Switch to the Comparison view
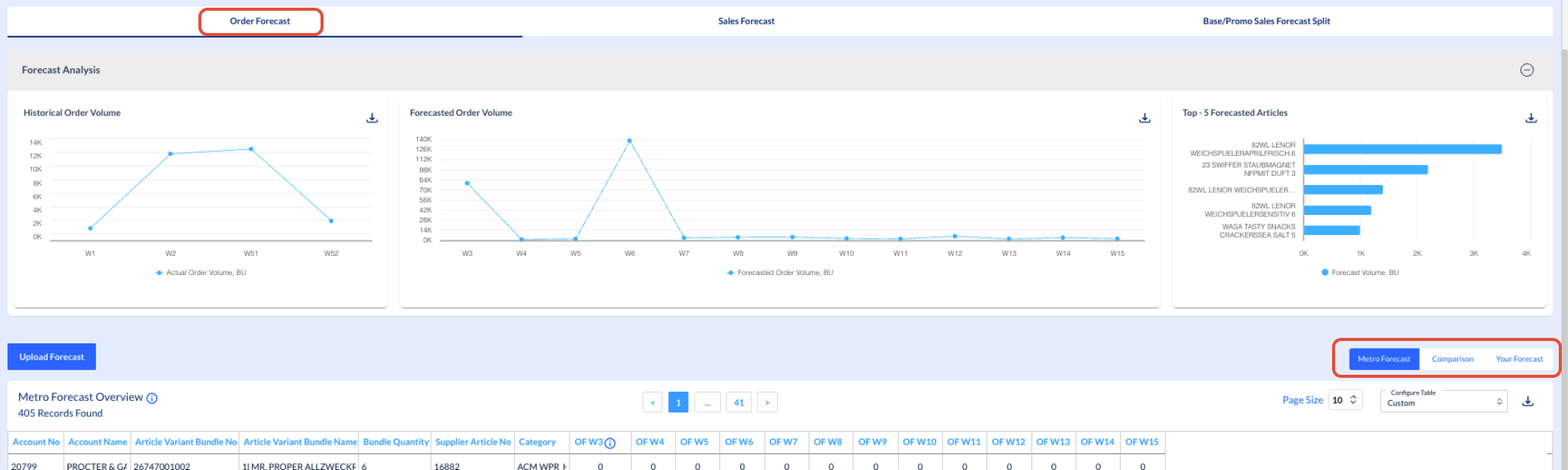This screenshot has height=470, width=1568. [x=1453, y=359]
